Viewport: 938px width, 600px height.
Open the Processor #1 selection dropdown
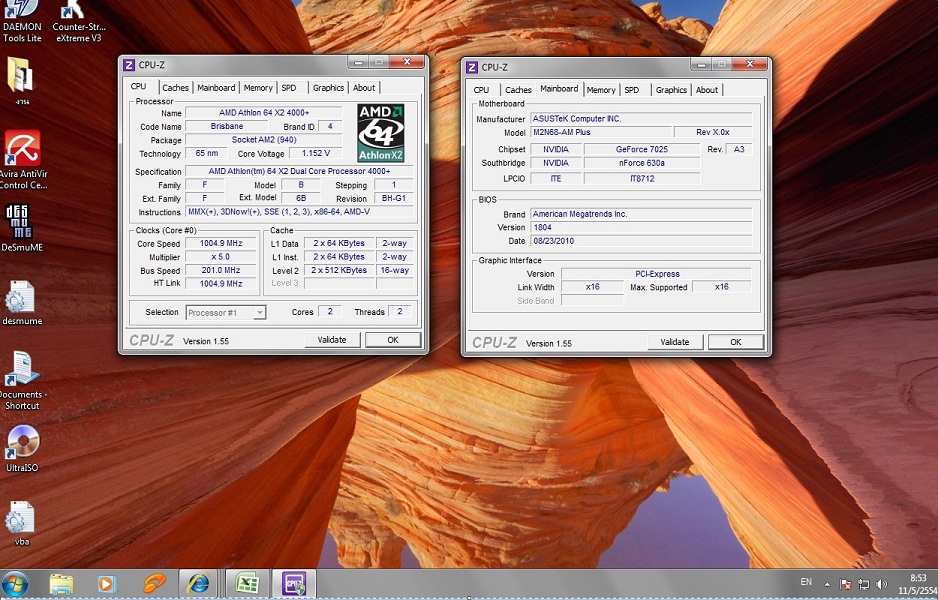coord(226,312)
